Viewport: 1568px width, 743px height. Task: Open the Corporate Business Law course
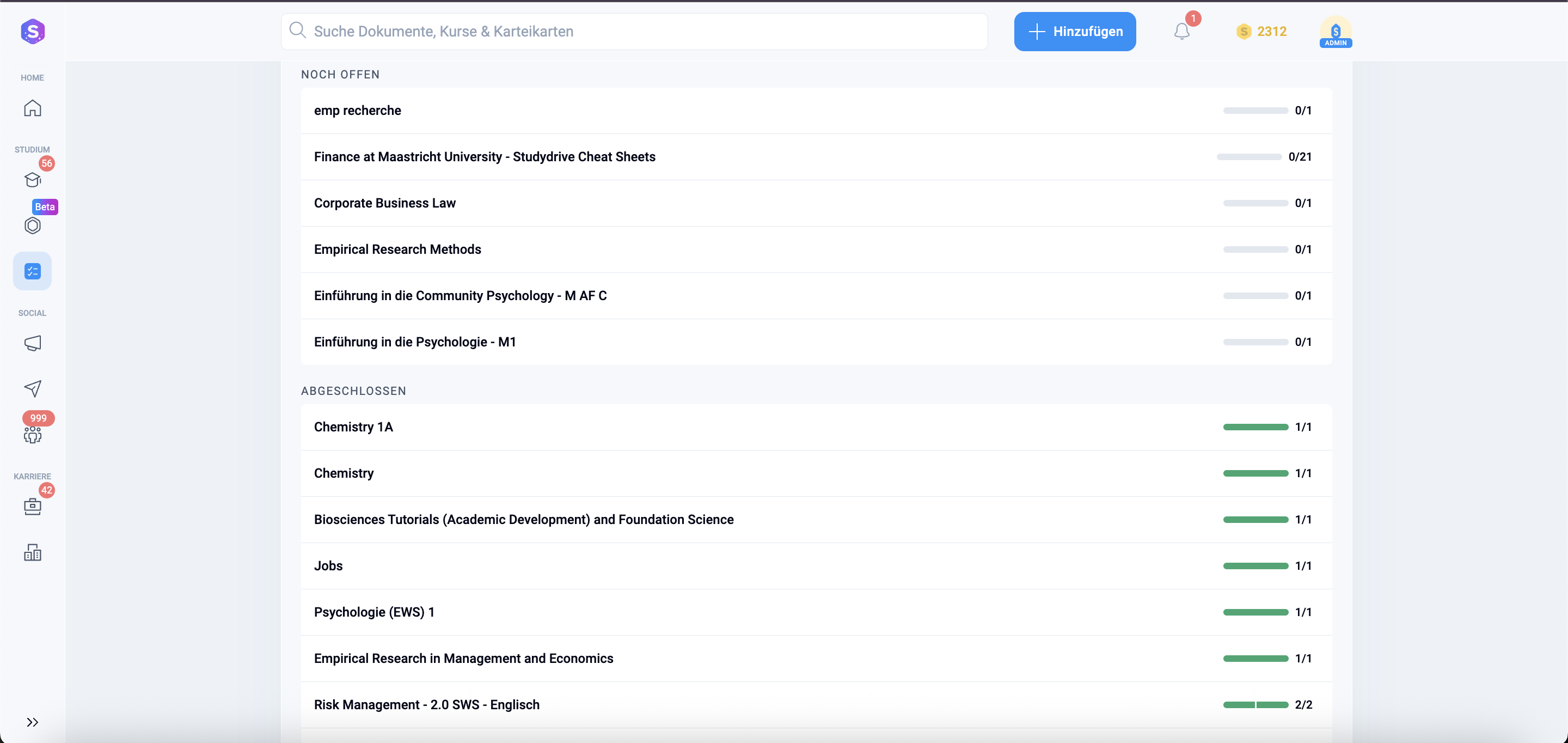click(385, 203)
